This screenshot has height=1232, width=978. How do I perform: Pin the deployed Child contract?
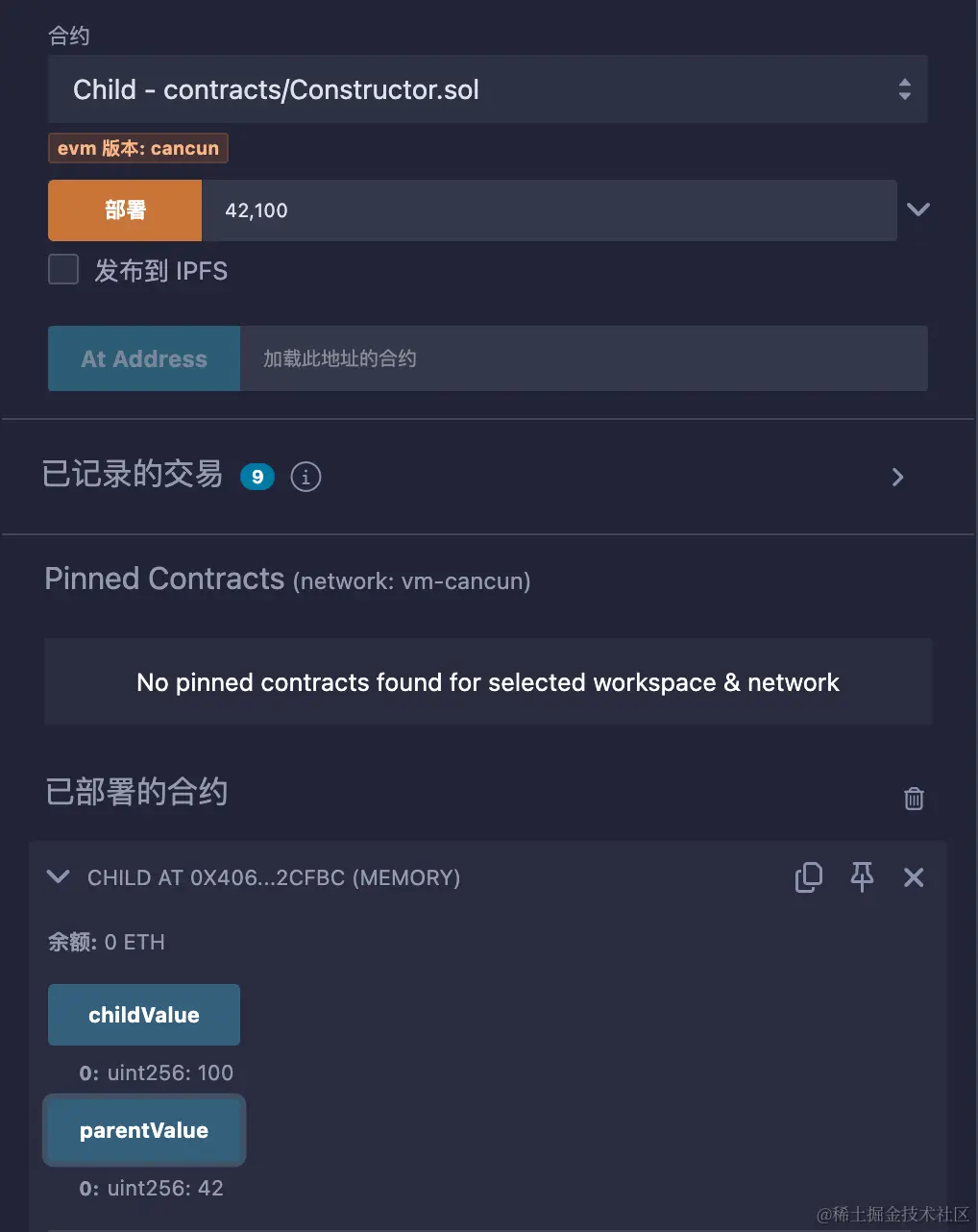pyautogui.click(x=862, y=876)
